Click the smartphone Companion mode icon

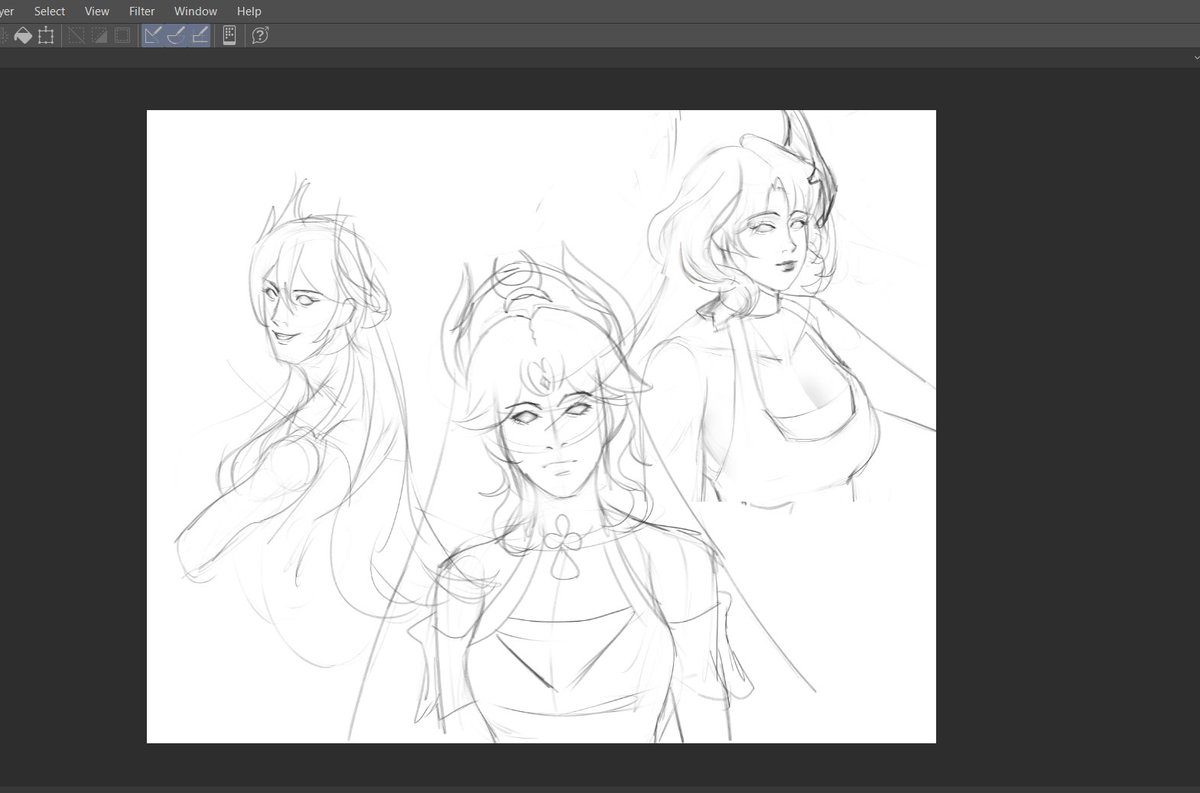click(x=229, y=36)
